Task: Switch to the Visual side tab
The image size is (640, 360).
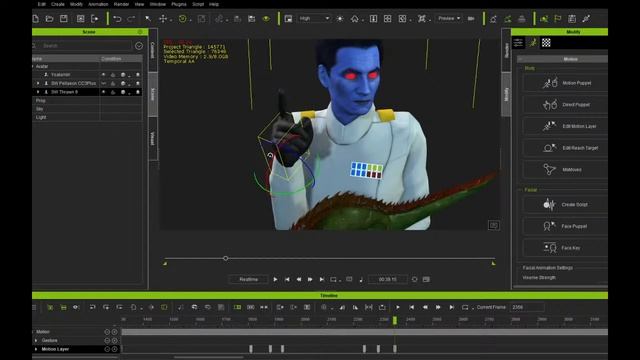Action: [x=153, y=138]
